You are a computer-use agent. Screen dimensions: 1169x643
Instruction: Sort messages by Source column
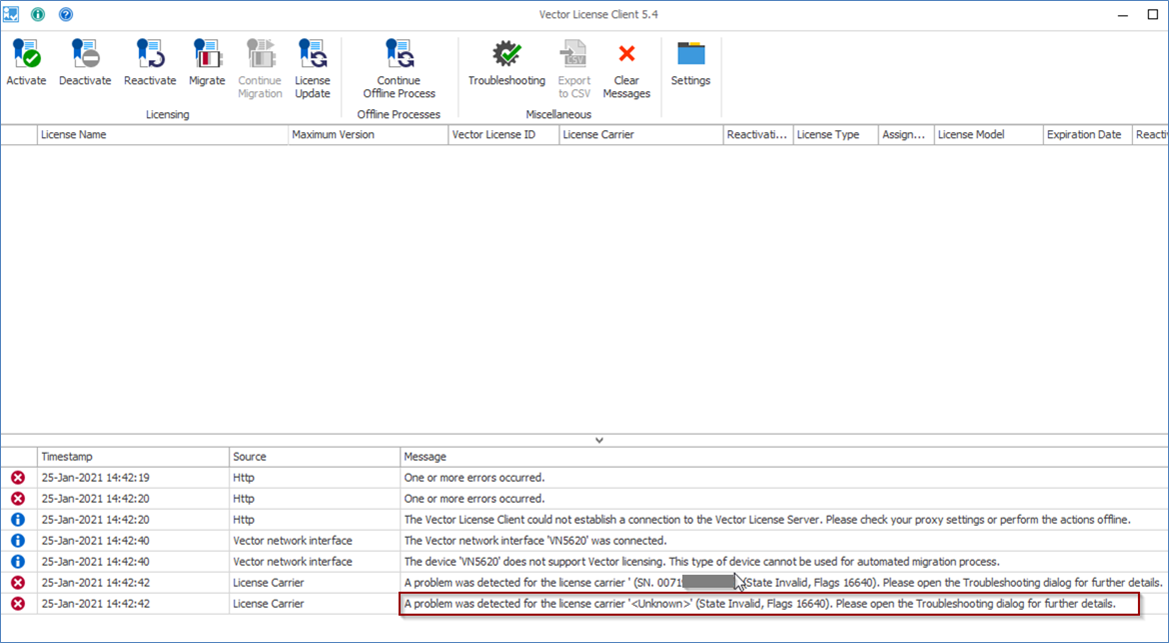click(x=313, y=457)
